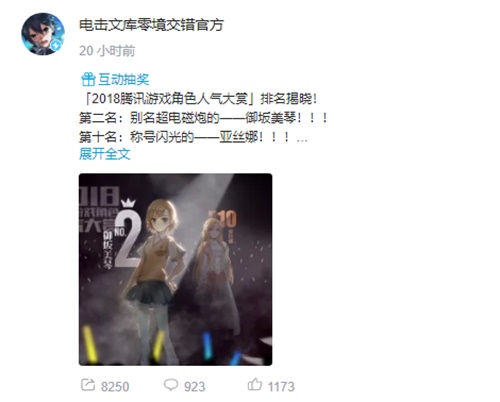Click the 电击文库零境交错官方 profile avatar
The image size is (500, 402).
pos(43,34)
